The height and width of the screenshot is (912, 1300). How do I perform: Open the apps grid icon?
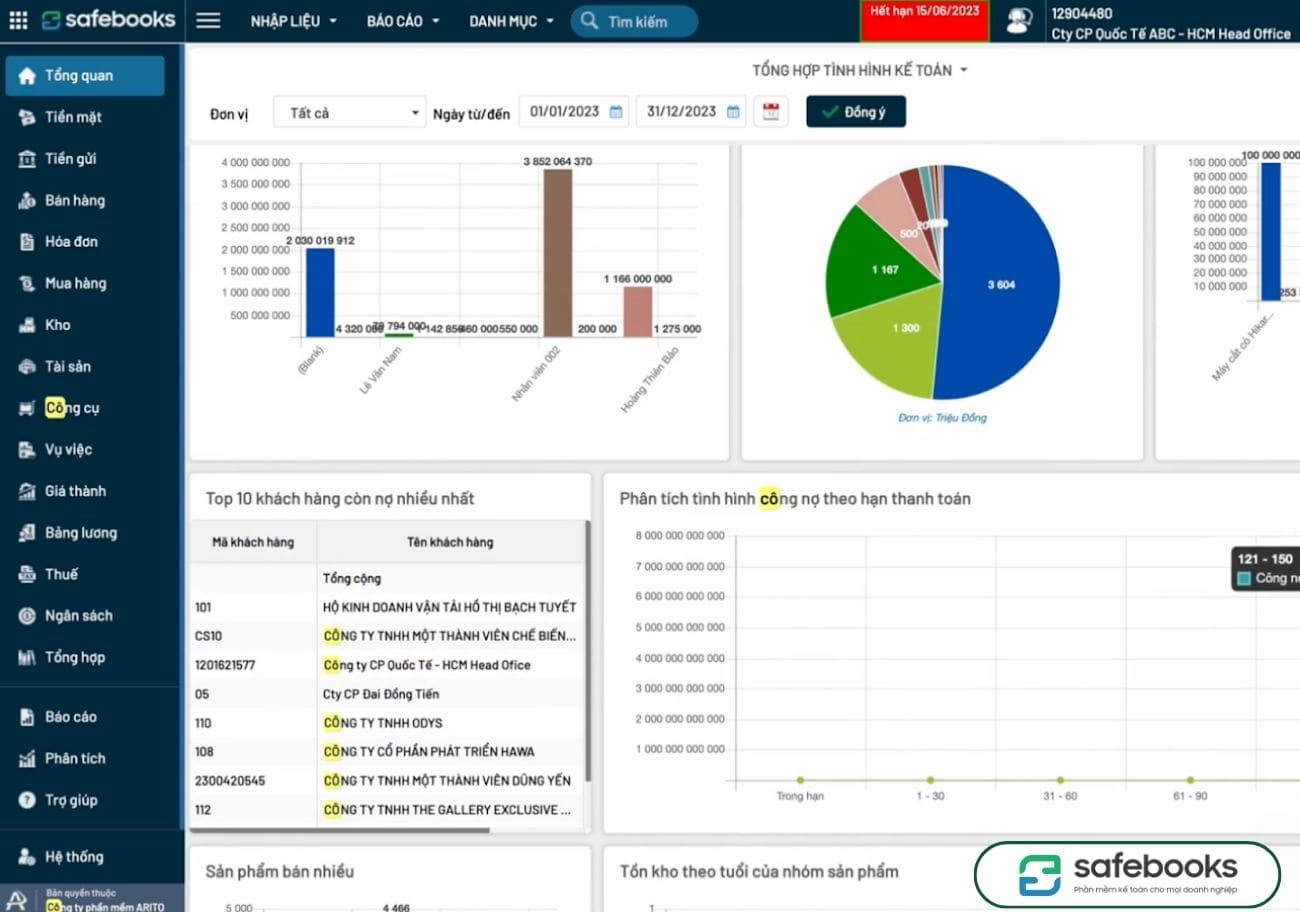18,20
